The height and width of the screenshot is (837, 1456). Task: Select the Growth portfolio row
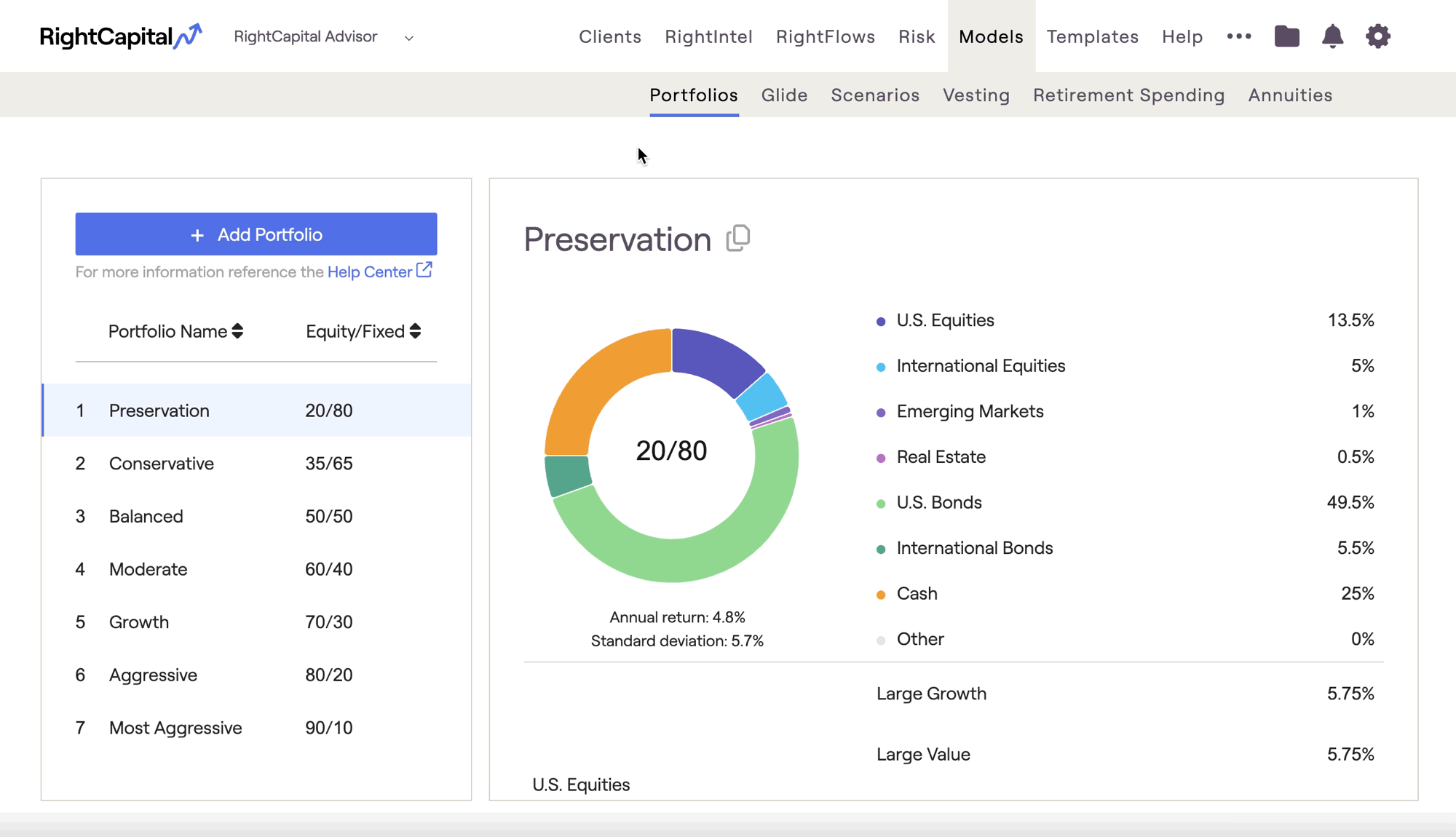(256, 622)
